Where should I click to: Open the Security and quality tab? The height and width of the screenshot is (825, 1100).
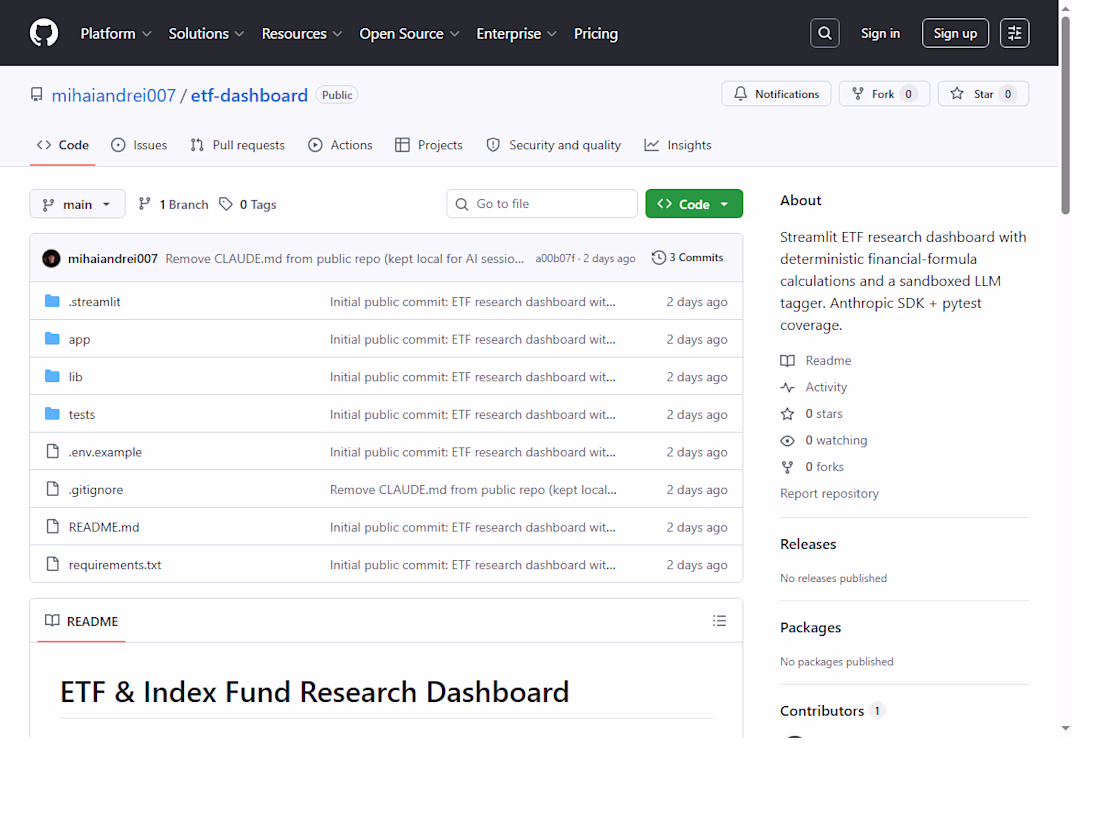click(554, 145)
